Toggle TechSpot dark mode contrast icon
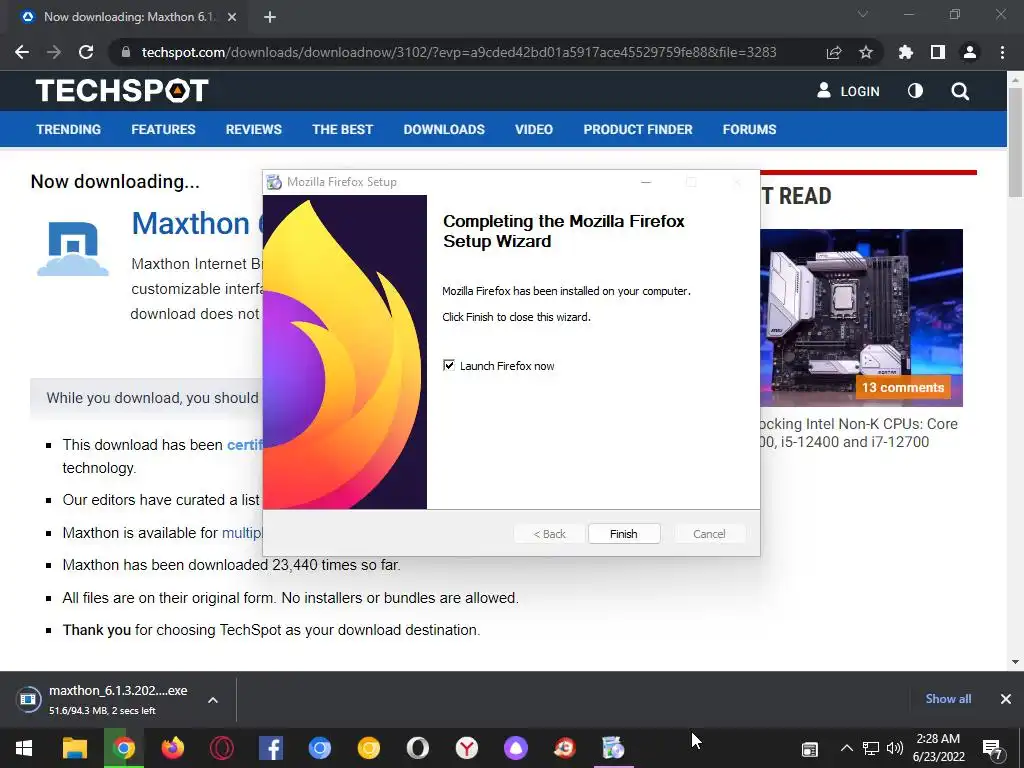 tap(916, 91)
